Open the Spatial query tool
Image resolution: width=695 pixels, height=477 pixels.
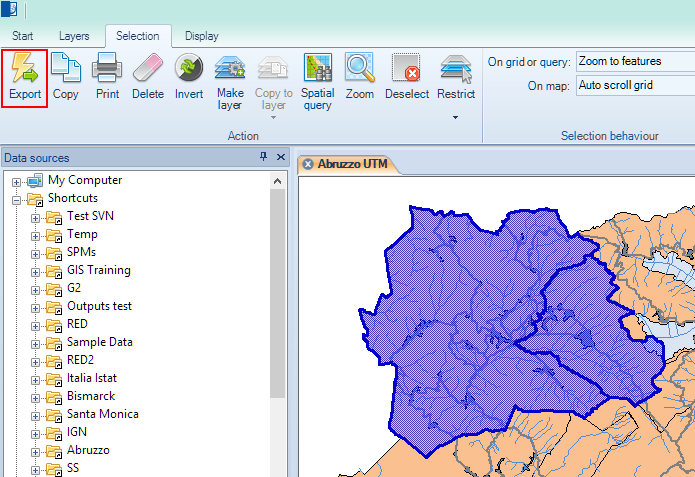pyautogui.click(x=318, y=80)
